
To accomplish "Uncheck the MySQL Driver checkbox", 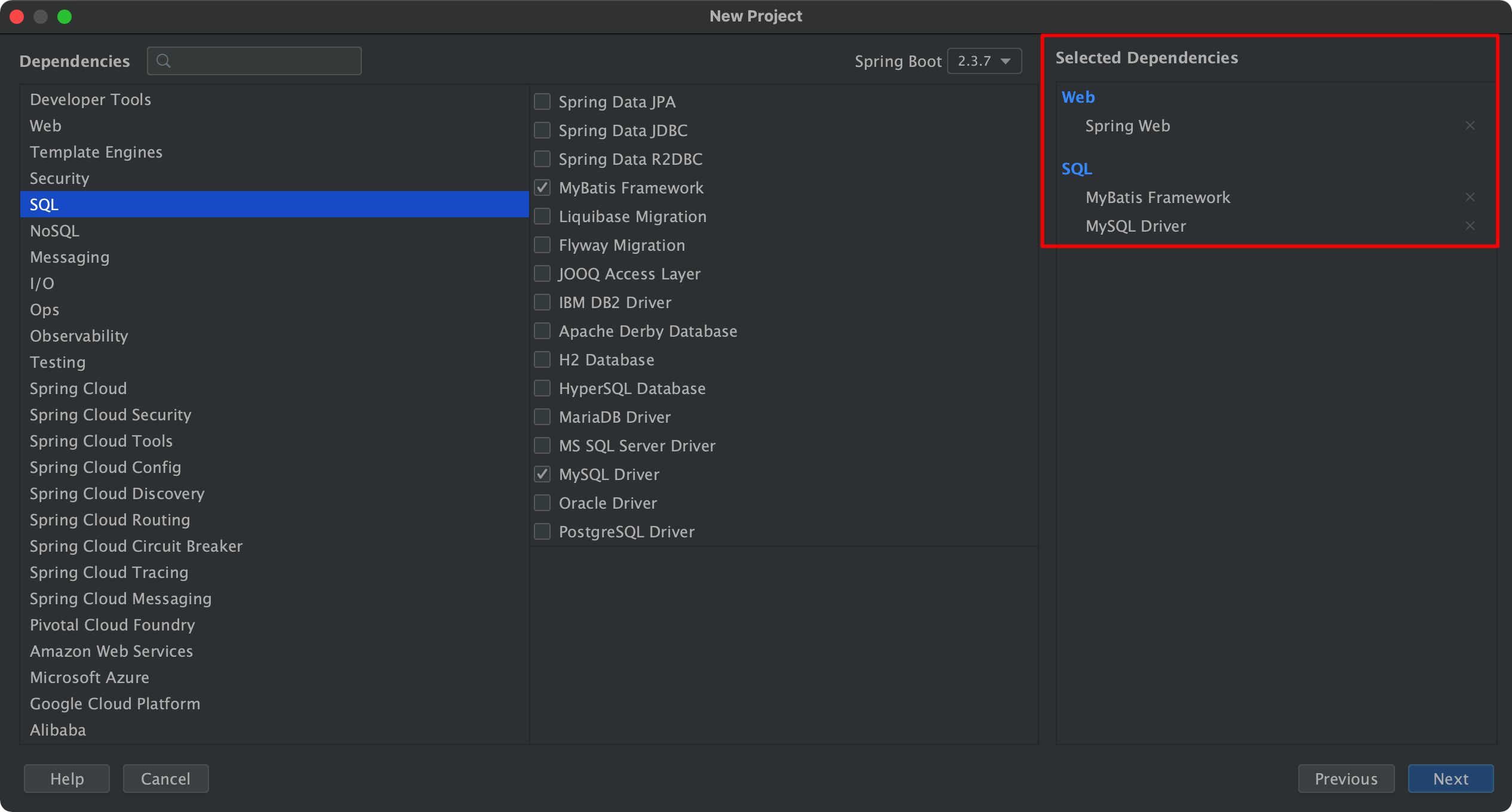I will (542, 474).
